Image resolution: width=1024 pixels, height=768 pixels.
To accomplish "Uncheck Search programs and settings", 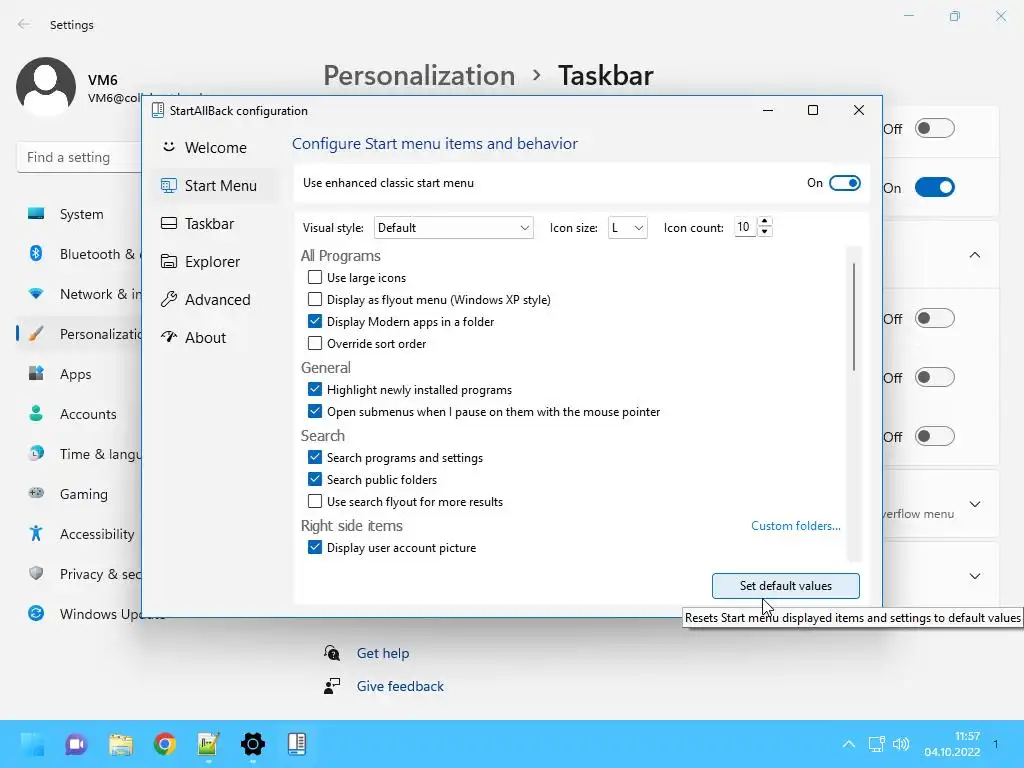I will click(x=315, y=458).
